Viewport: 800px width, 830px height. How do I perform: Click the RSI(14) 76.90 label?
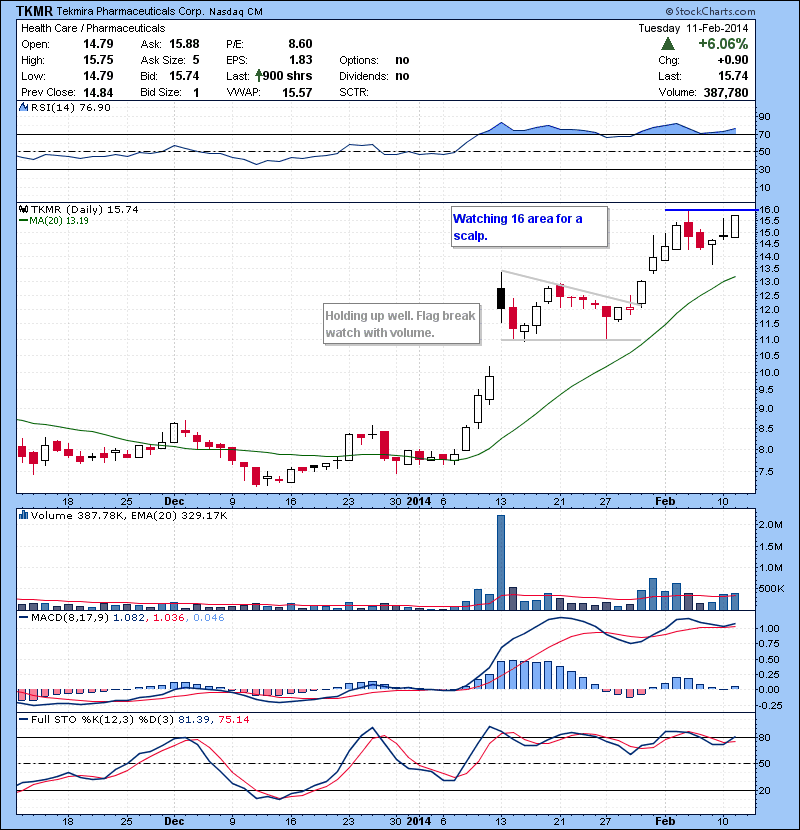click(x=71, y=107)
